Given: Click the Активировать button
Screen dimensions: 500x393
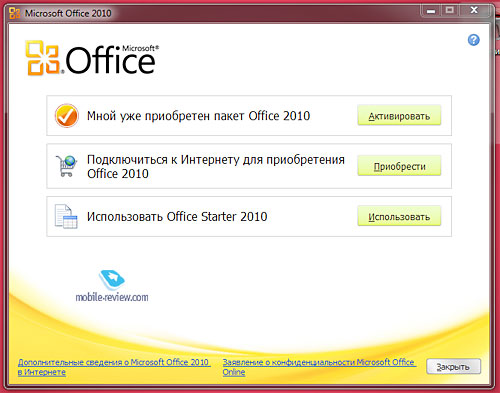Looking at the screenshot, I should point(399,116).
